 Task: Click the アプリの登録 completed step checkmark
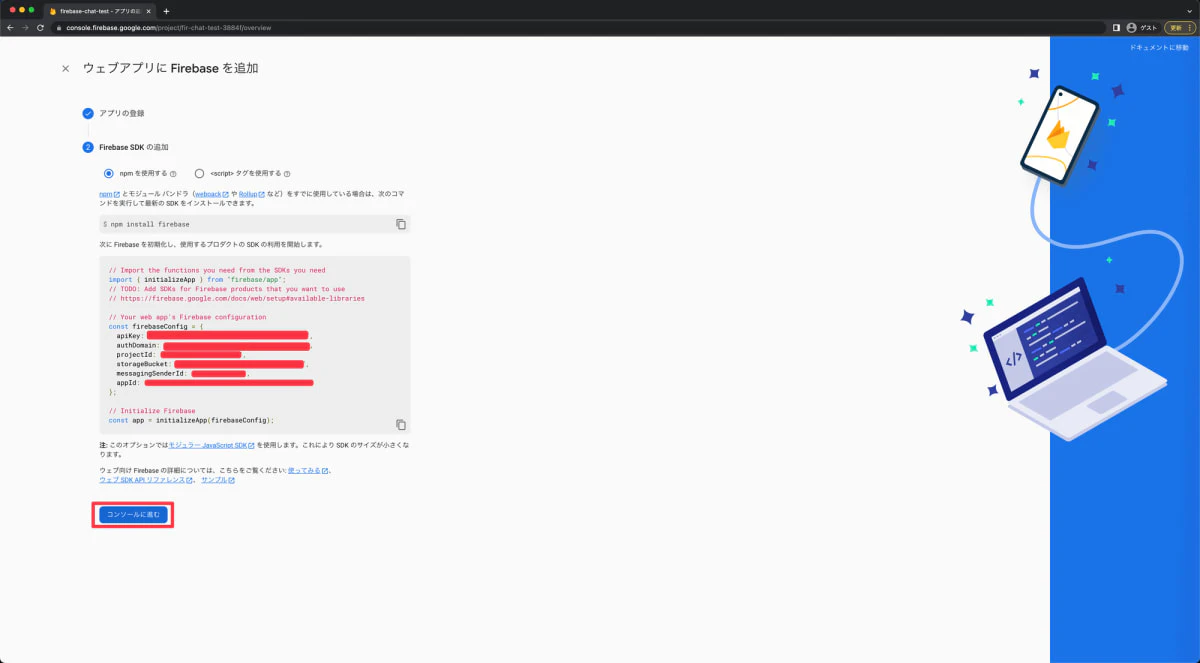tap(88, 113)
